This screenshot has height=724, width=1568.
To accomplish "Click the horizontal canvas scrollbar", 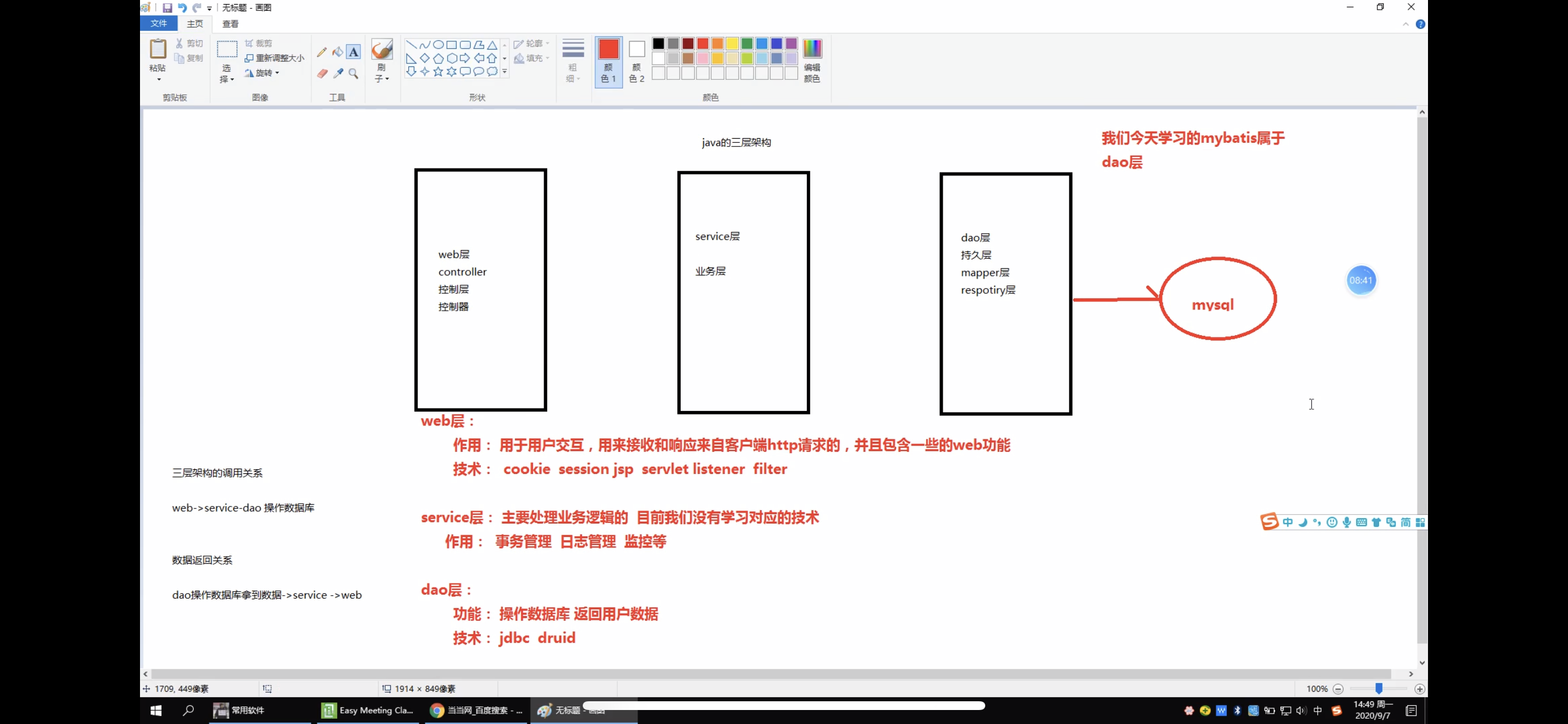I will pyautogui.click(x=771, y=673).
